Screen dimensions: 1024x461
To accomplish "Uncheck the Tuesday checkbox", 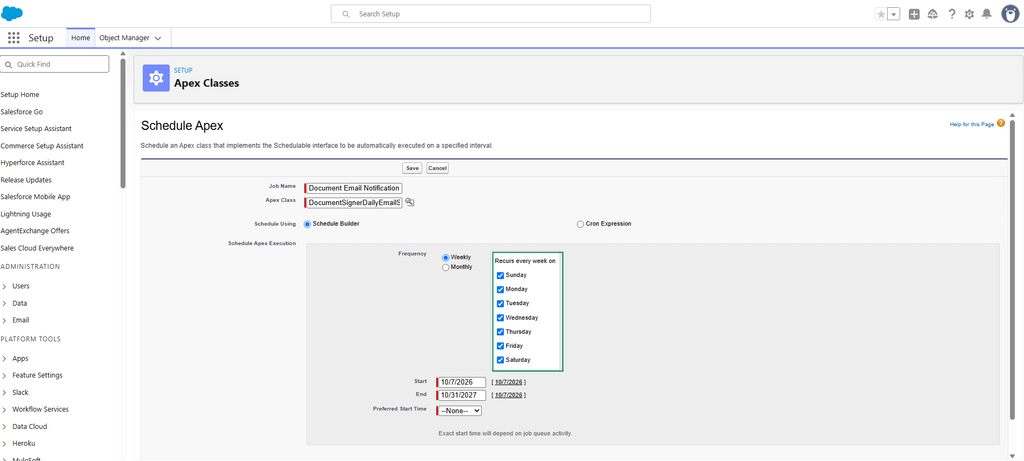I will [x=500, y=304].
